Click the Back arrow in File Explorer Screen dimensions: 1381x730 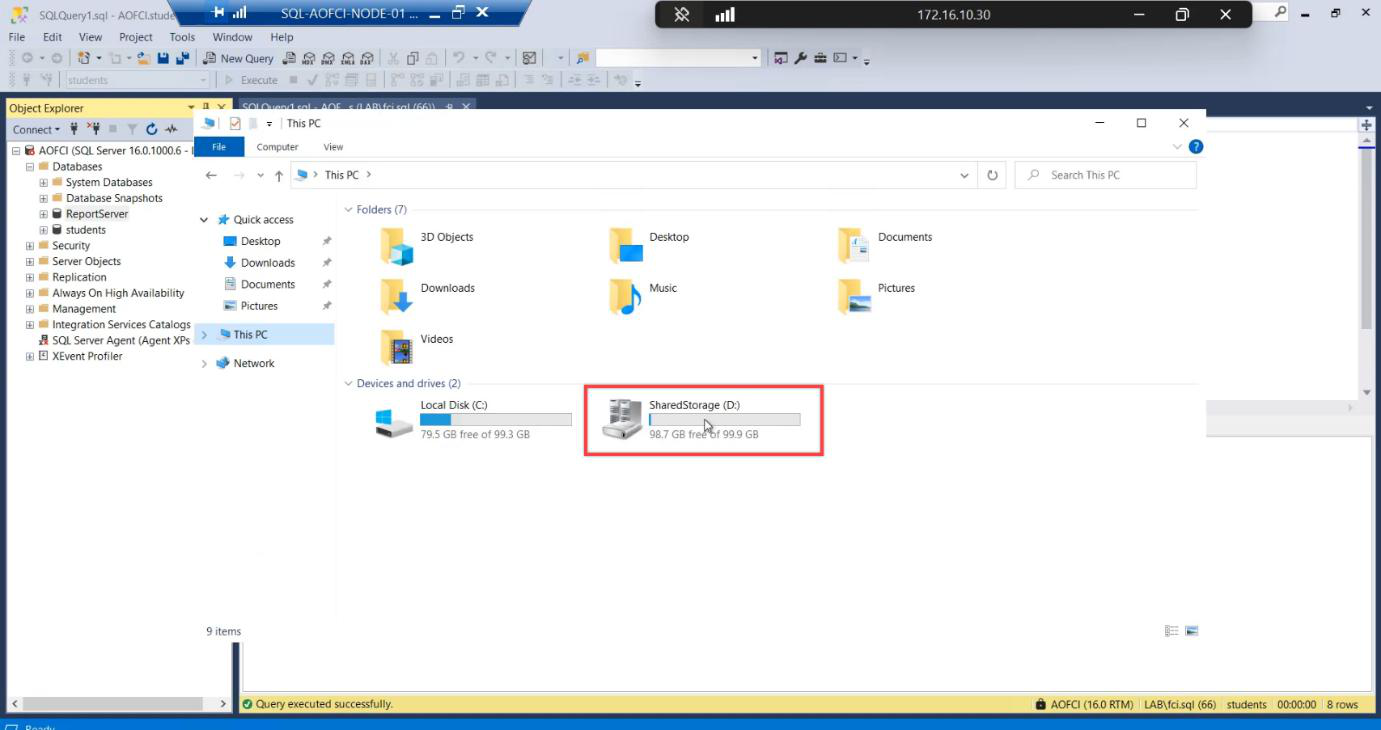click(x=211, y=175)
